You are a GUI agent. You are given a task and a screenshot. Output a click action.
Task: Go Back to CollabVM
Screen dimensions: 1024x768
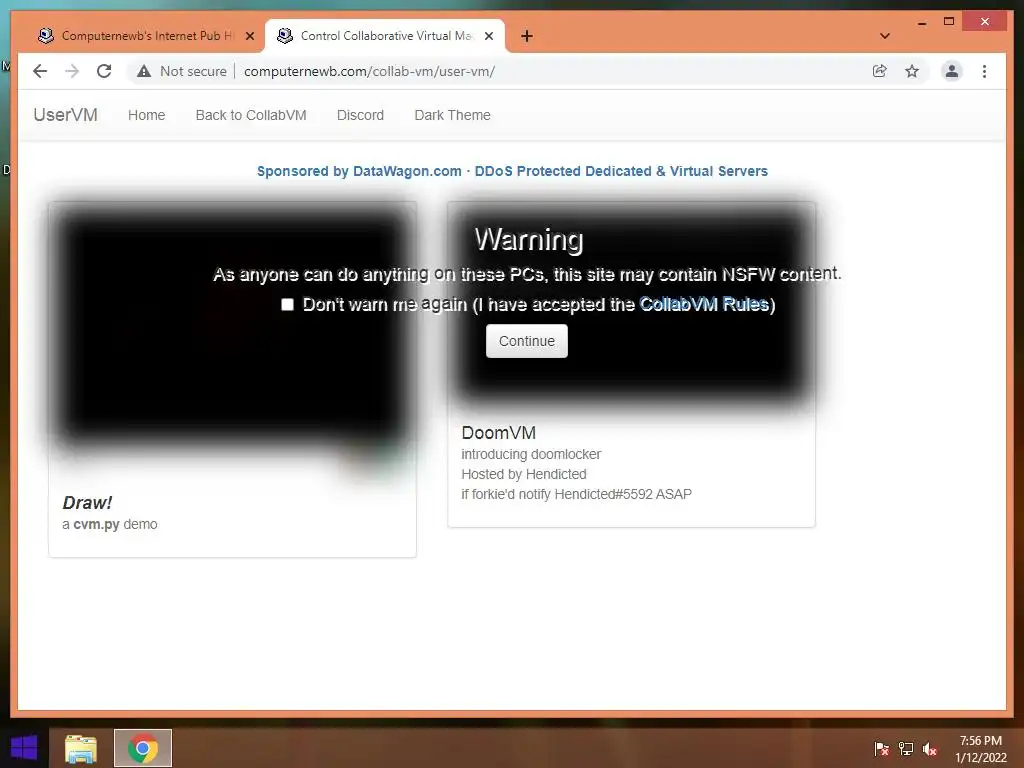pos(251,115)
